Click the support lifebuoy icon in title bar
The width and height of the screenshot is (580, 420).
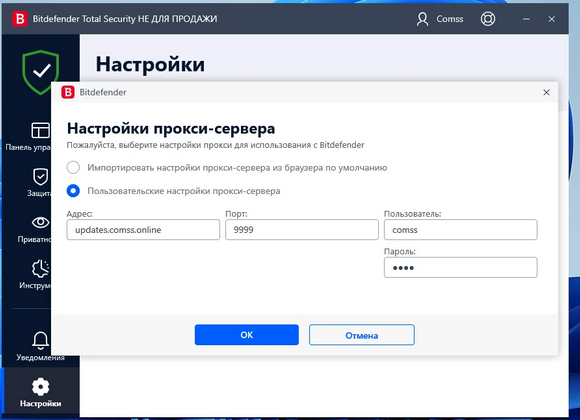coord(488,19)
